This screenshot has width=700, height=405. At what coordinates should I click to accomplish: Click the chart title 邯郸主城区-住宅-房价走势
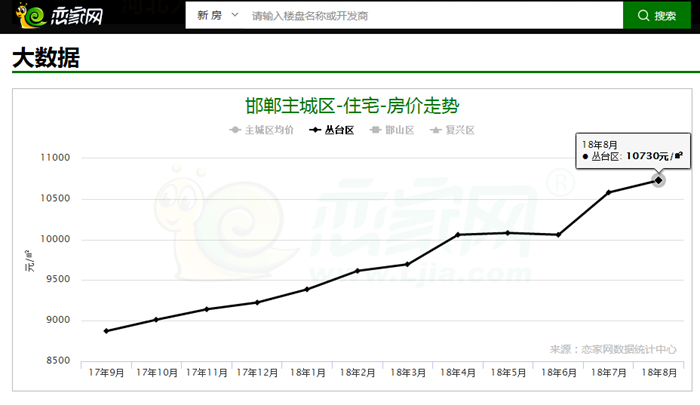tap(352, 106)
